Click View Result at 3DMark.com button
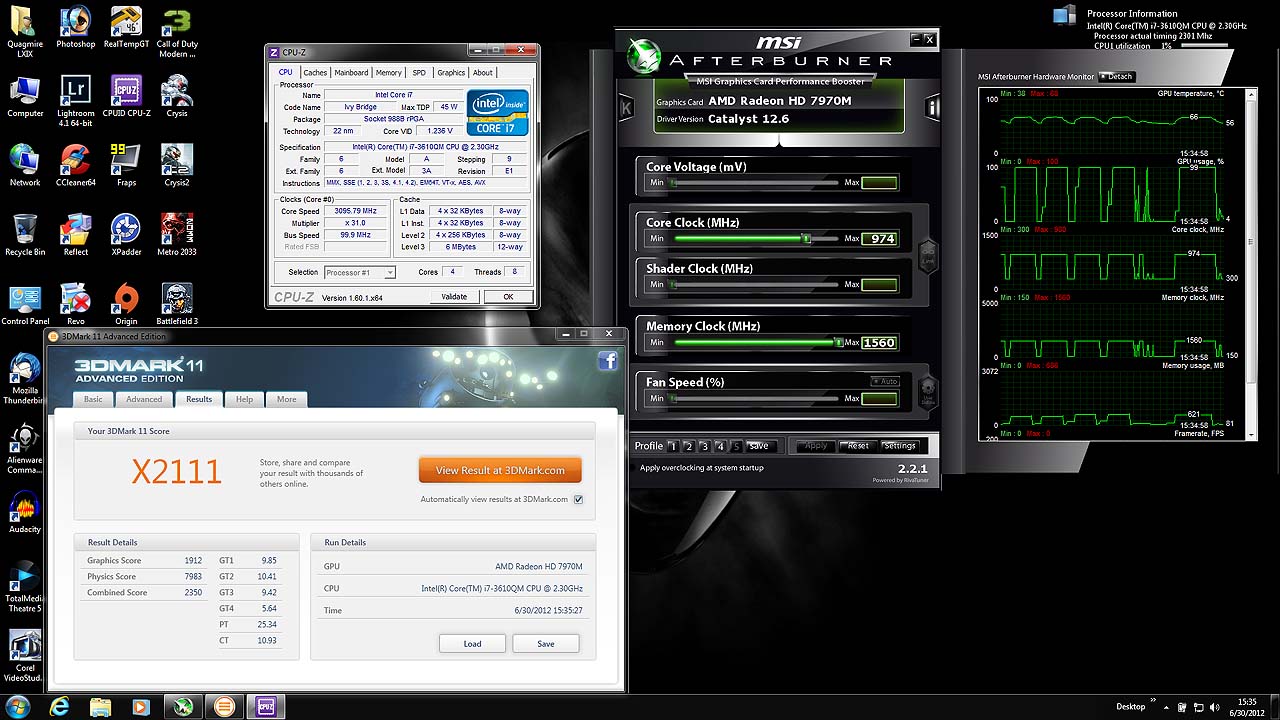The image size is (1280, 720). click(500, 470)
